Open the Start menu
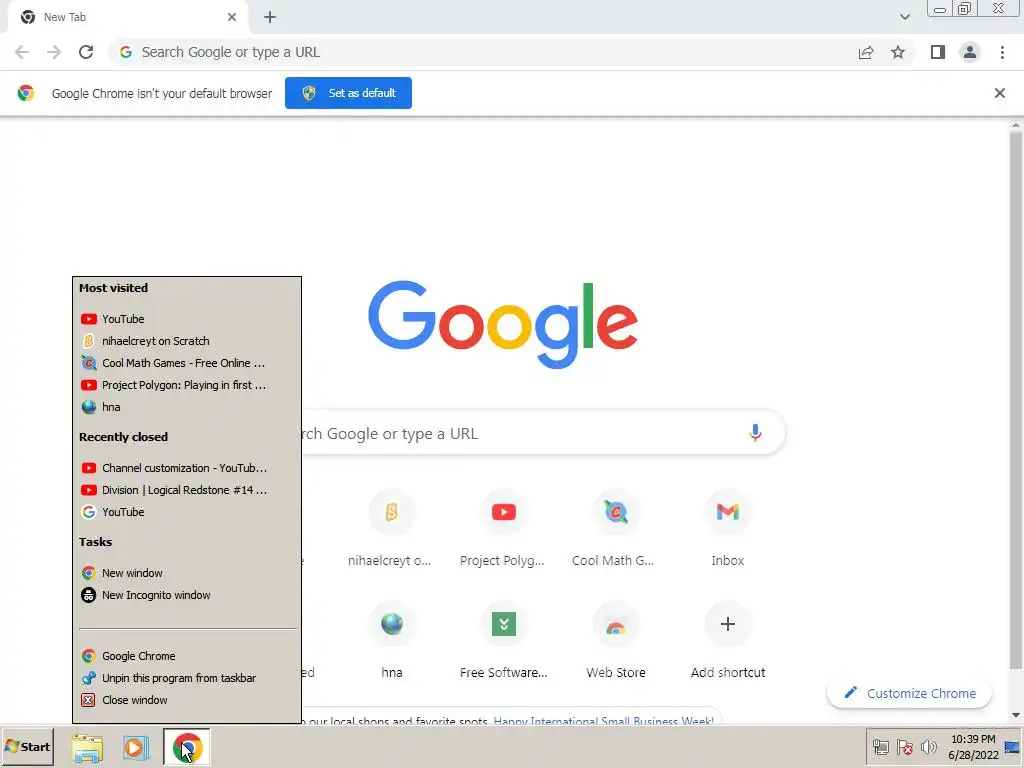 click(27, 747)
